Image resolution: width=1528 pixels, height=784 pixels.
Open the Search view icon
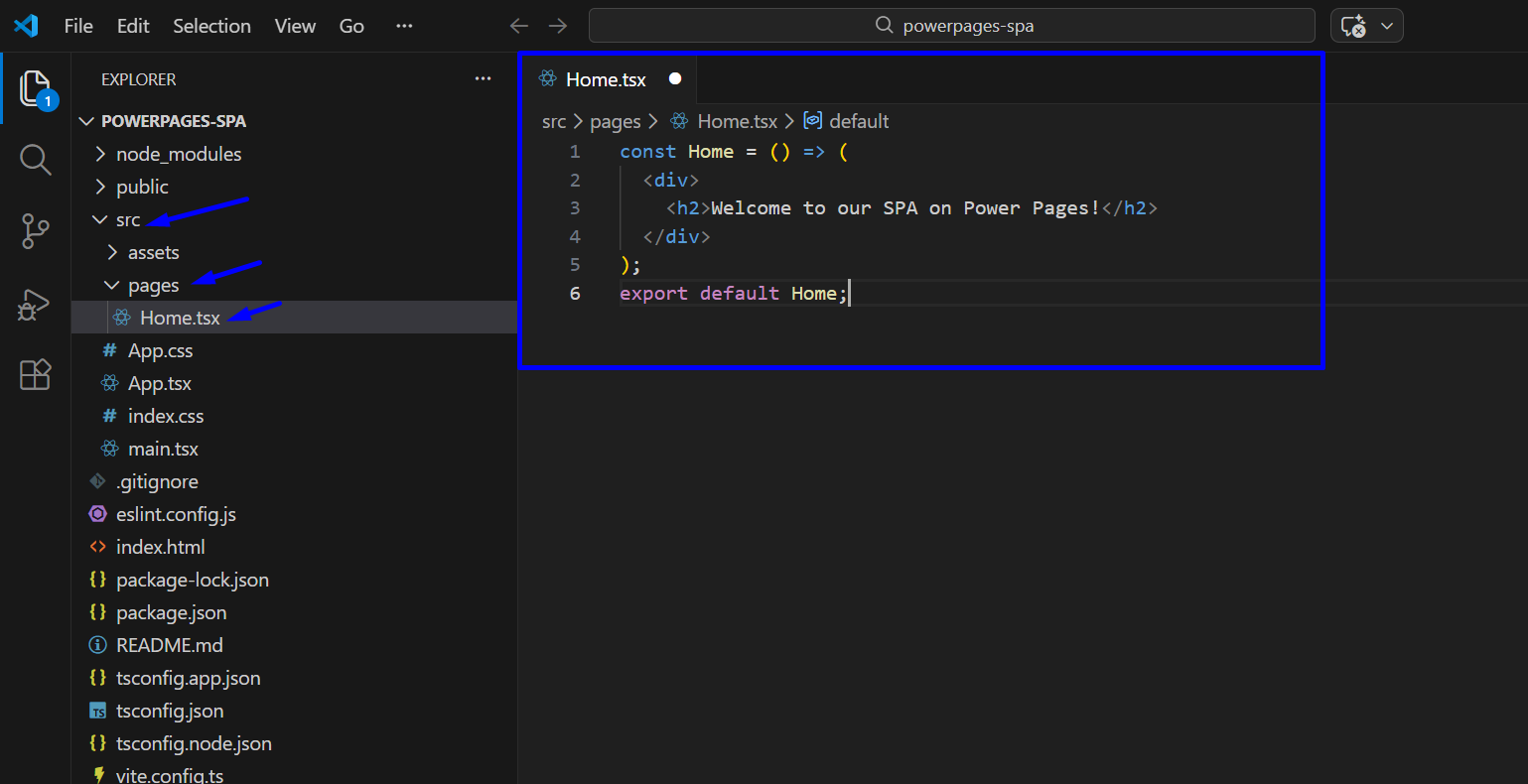(36, 159)
